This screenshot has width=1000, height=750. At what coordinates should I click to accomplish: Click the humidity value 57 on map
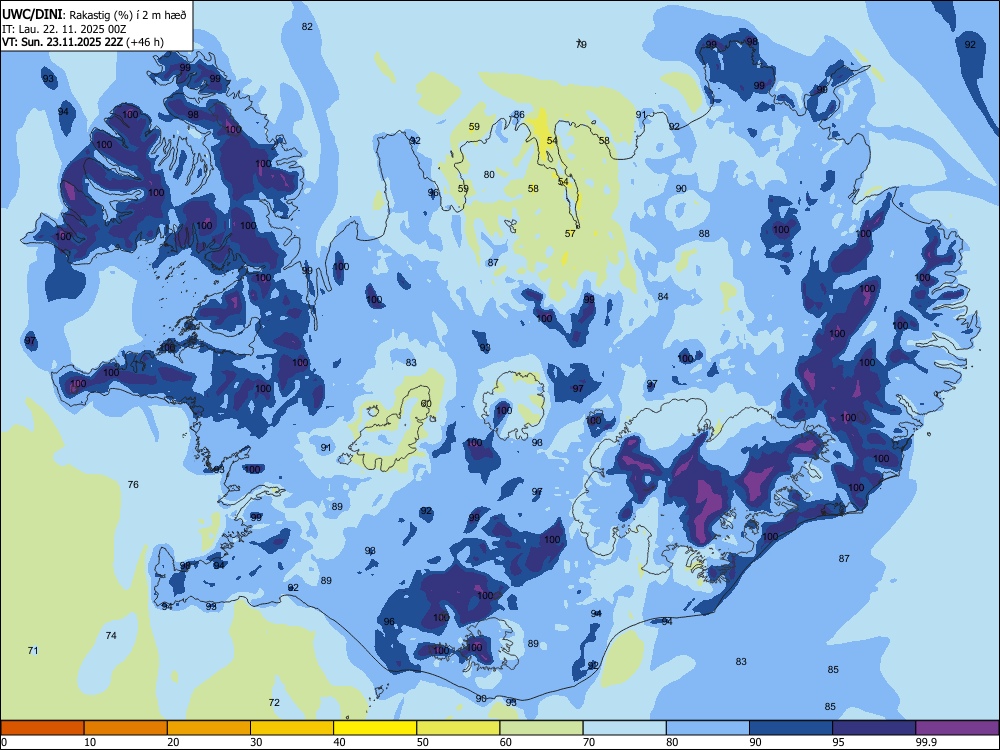coord(570,233)
